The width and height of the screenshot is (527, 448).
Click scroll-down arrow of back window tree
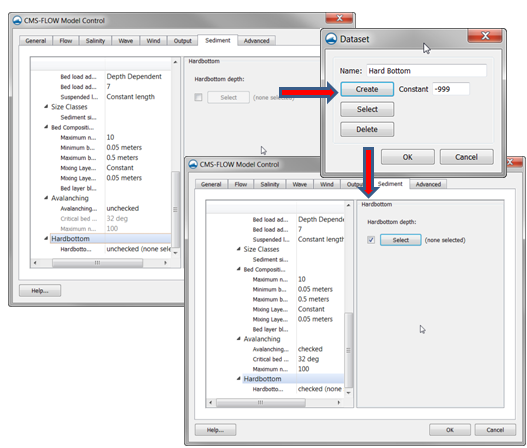click(175, 253)
